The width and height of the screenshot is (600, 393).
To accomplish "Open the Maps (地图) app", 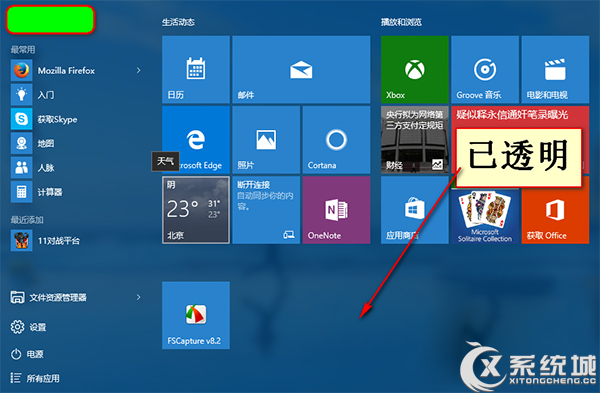I will tap(77, 143).
